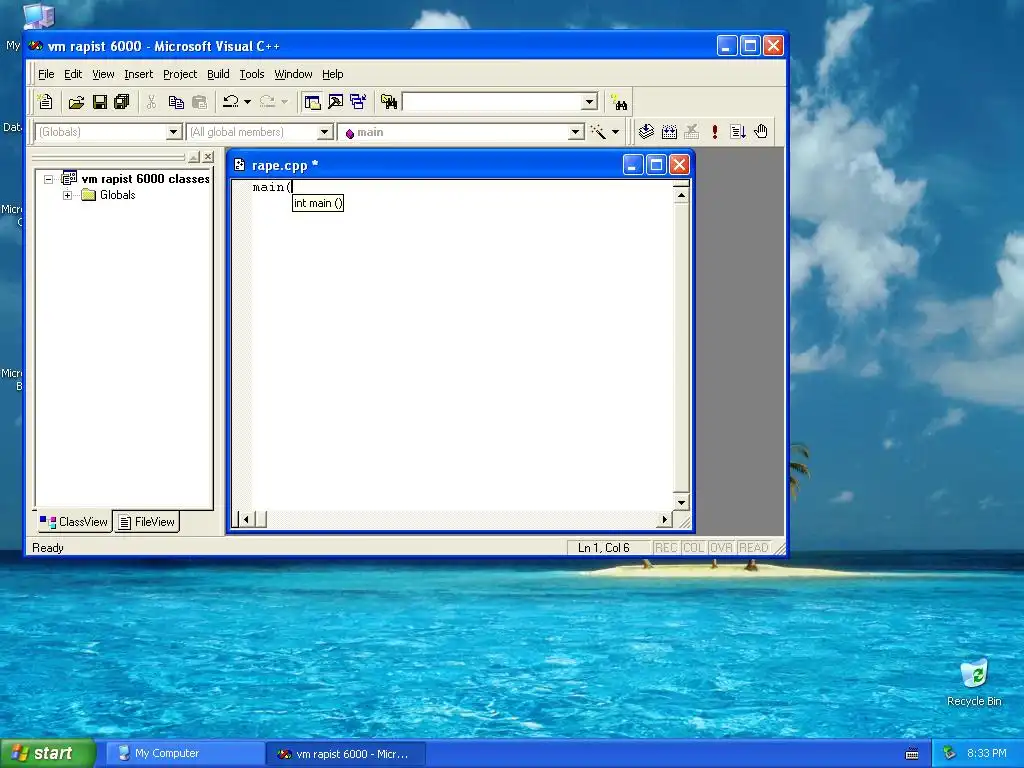Open the Tools menu
1024x768 pixels.
coord(251,74)
